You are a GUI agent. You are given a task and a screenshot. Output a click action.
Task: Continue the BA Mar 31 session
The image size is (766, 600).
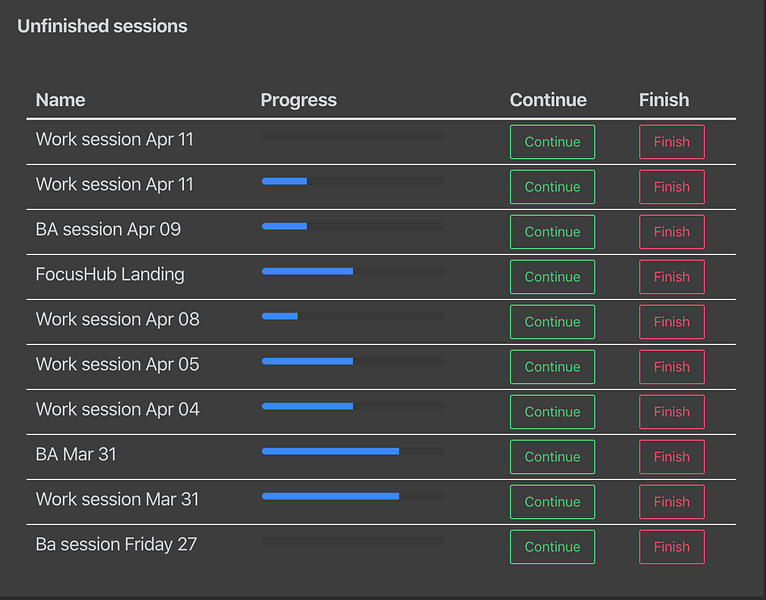click(552, 456)
